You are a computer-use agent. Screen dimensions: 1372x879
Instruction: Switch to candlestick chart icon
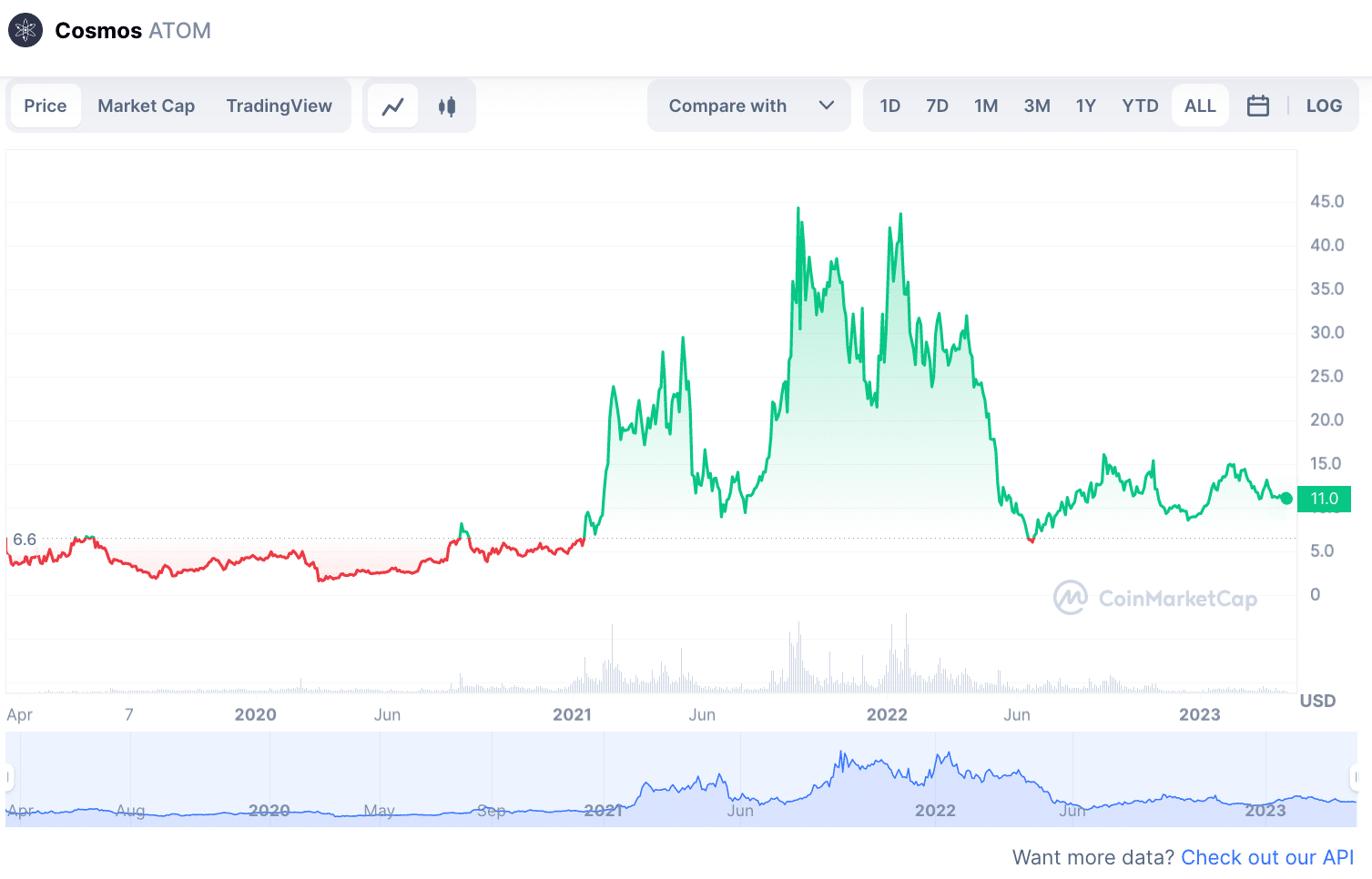click(x=447, y=106)
